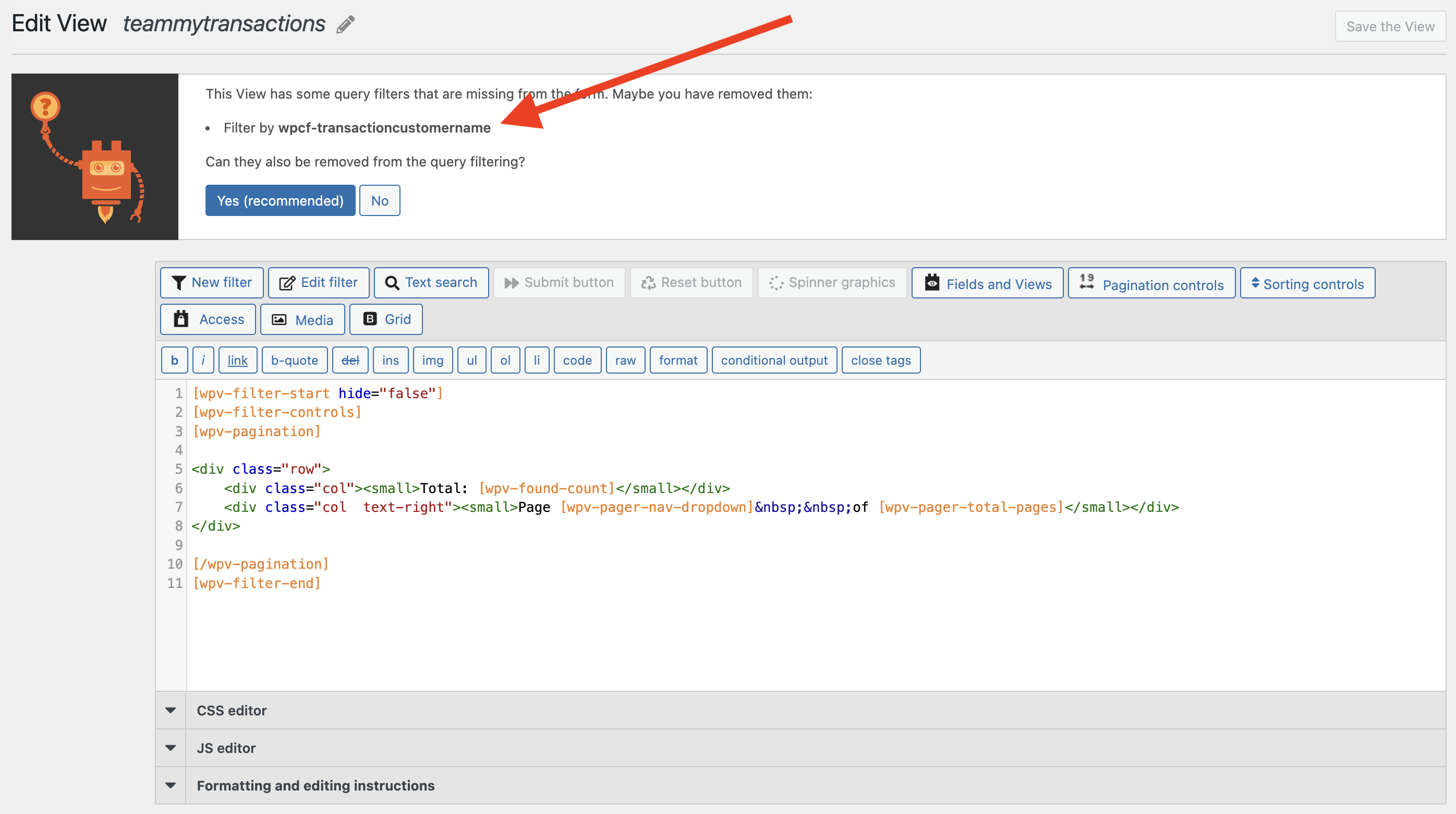The image size is (1456, 814).
Task: Expand the JS editor section arrow
Action: click(171, 748)
